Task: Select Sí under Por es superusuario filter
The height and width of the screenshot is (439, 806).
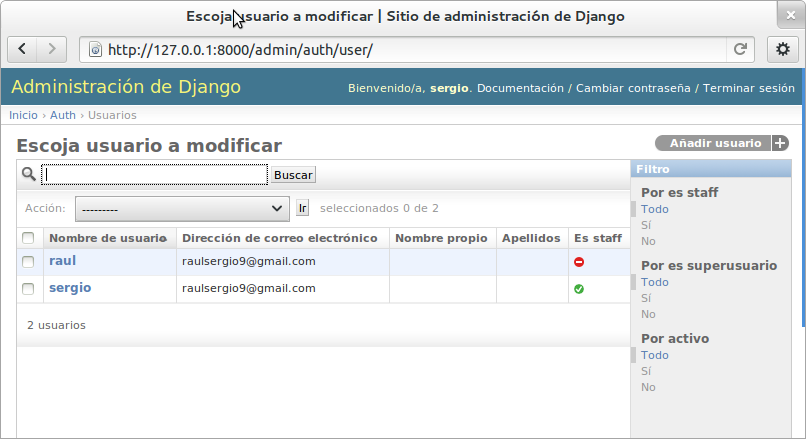Action: point(646,298)
